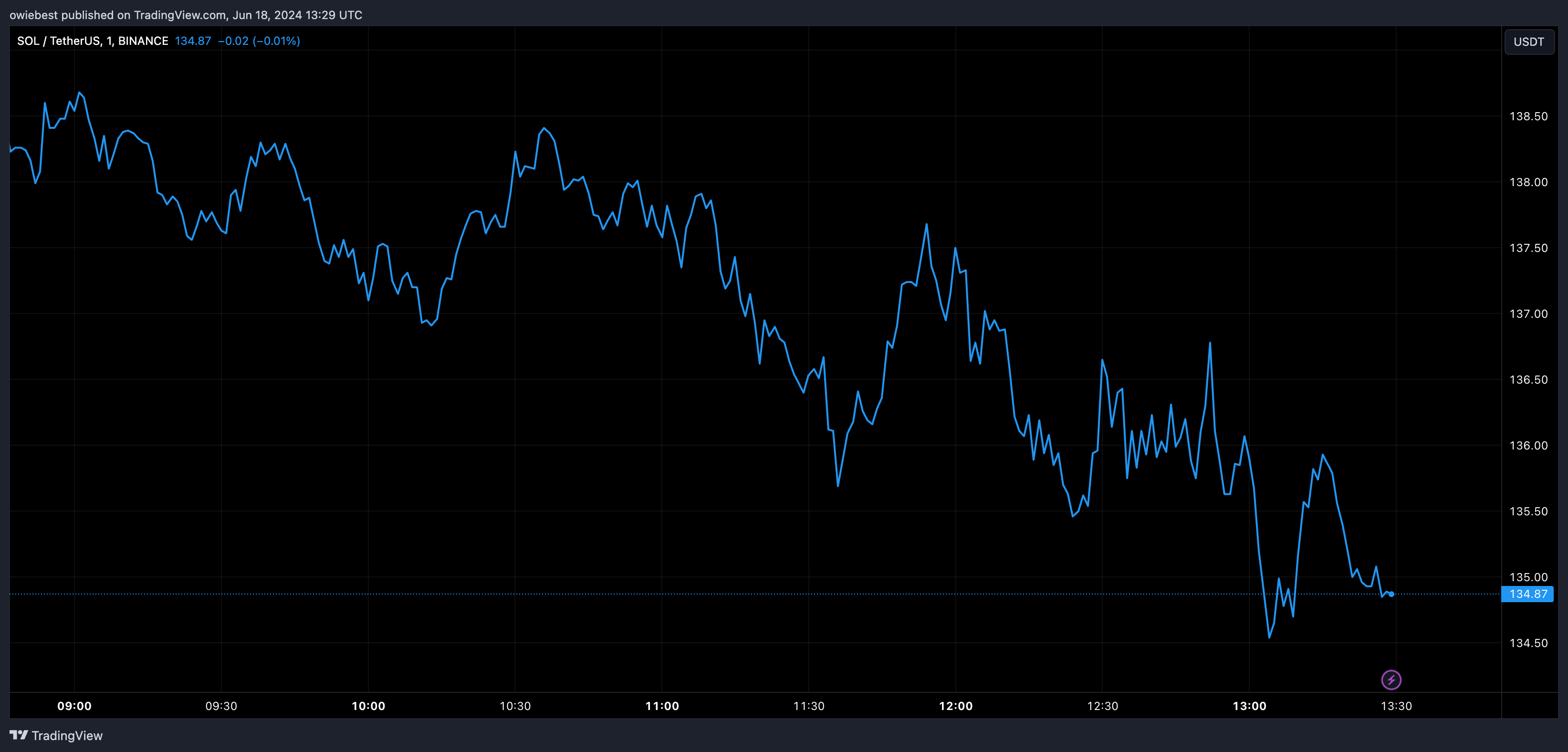Click the 09:30 time axis label
The height and width of the screenshot is (752, 1568).
221,706
